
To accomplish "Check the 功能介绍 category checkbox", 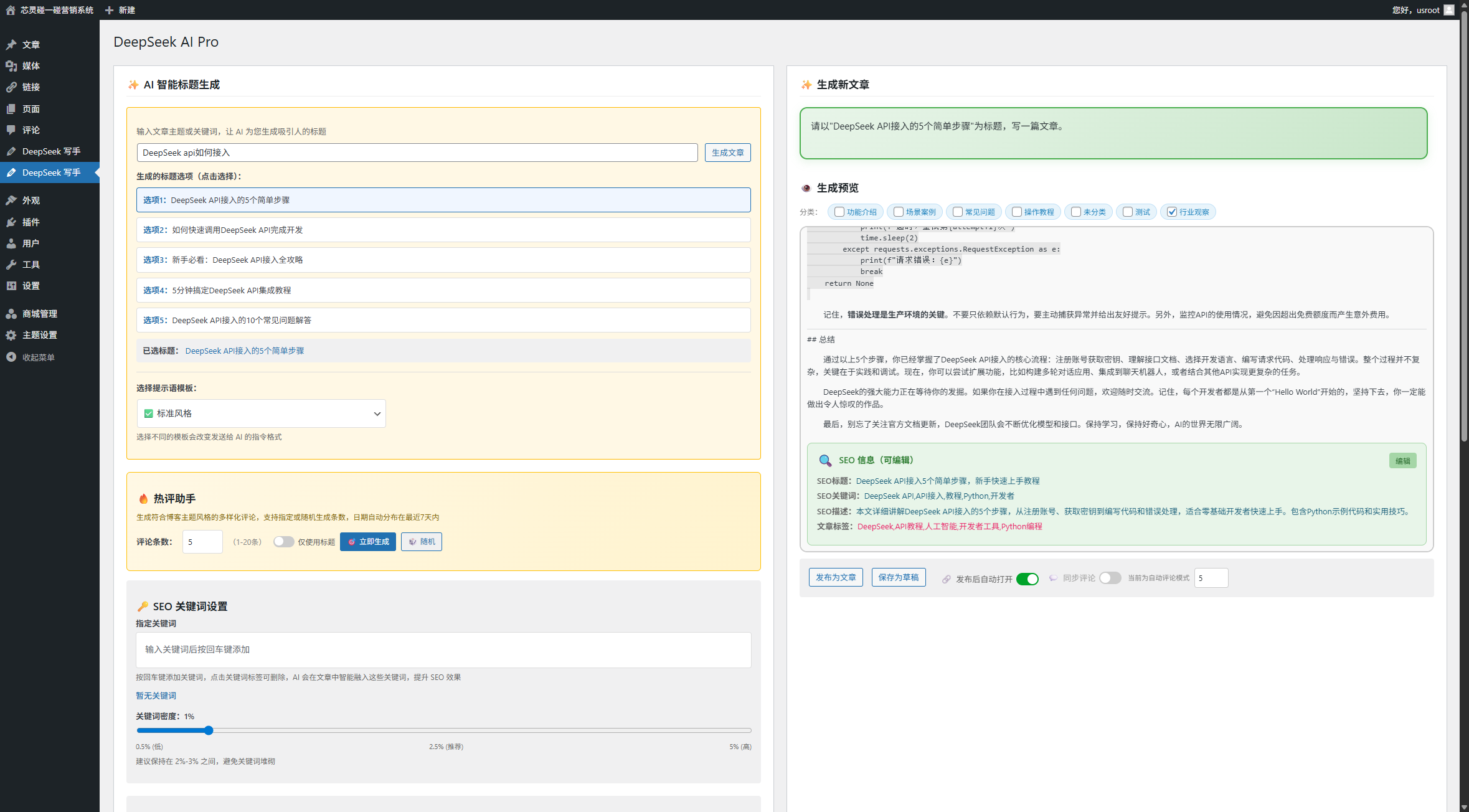I will (839, 212).
